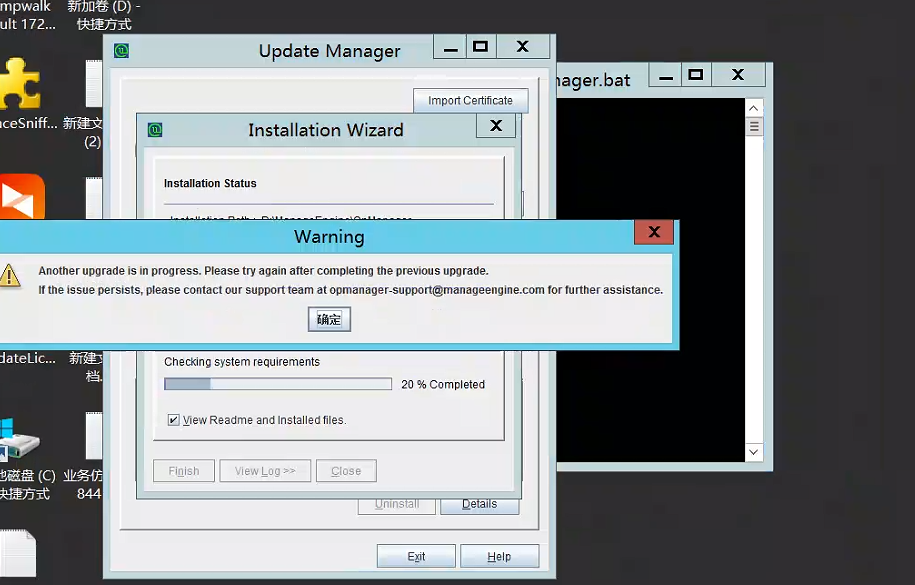Maximize the .bat console window

696,75
